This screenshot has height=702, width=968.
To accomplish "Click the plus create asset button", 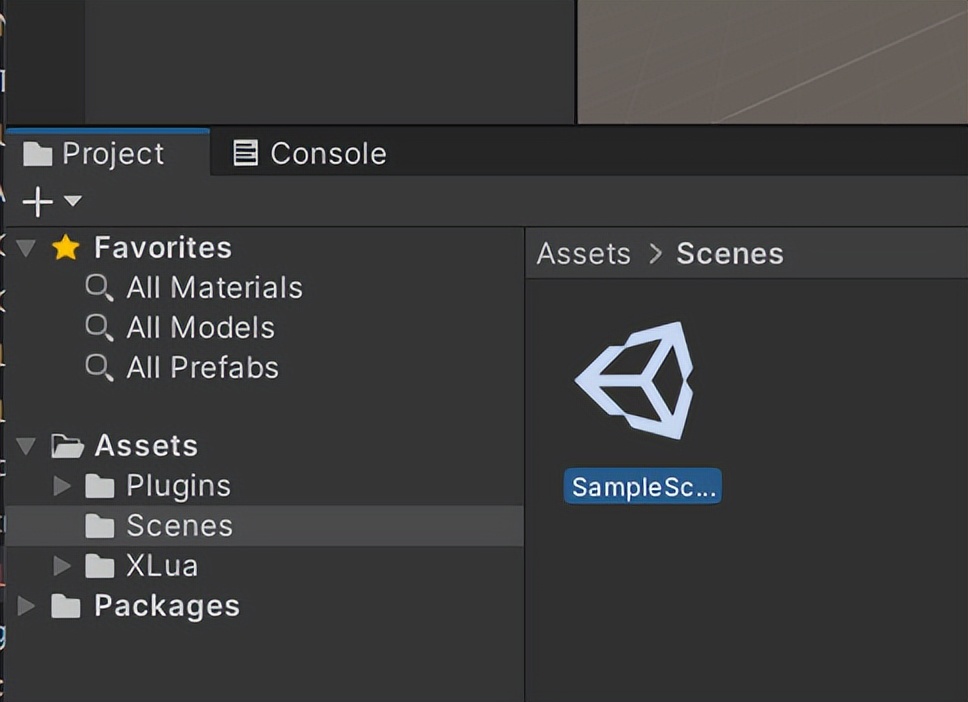I will [38, 202].
